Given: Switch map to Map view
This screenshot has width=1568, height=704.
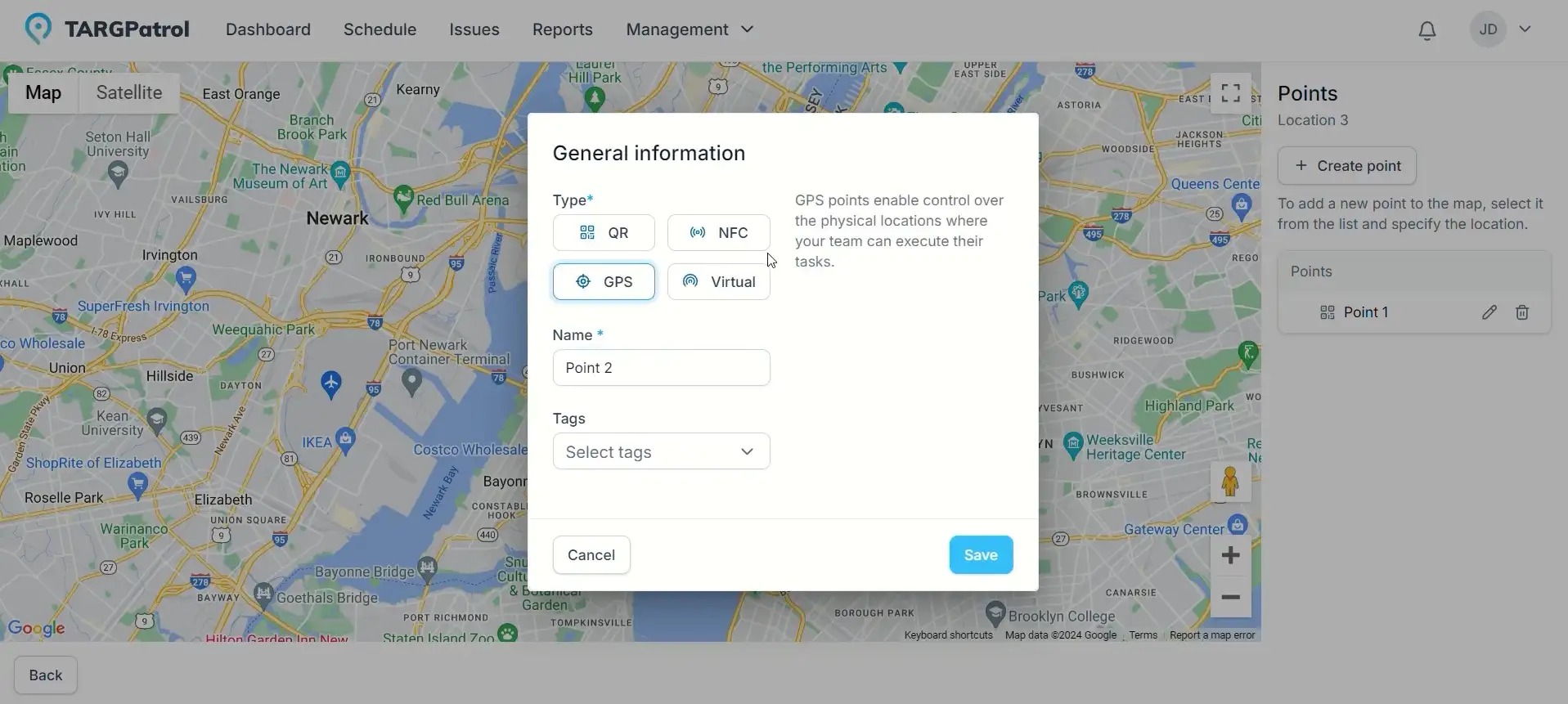Looking at the screenshot, I should (x=43, y=92).
